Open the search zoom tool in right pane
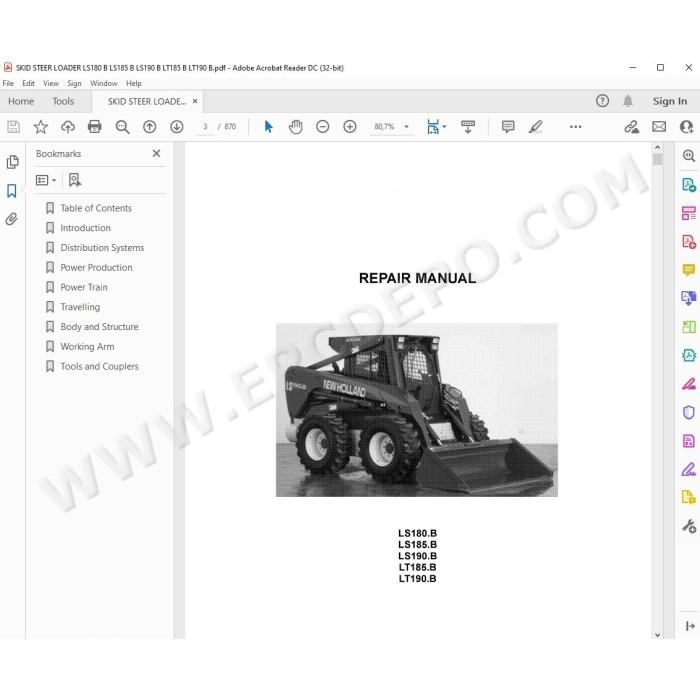 [x=689, y=156]
